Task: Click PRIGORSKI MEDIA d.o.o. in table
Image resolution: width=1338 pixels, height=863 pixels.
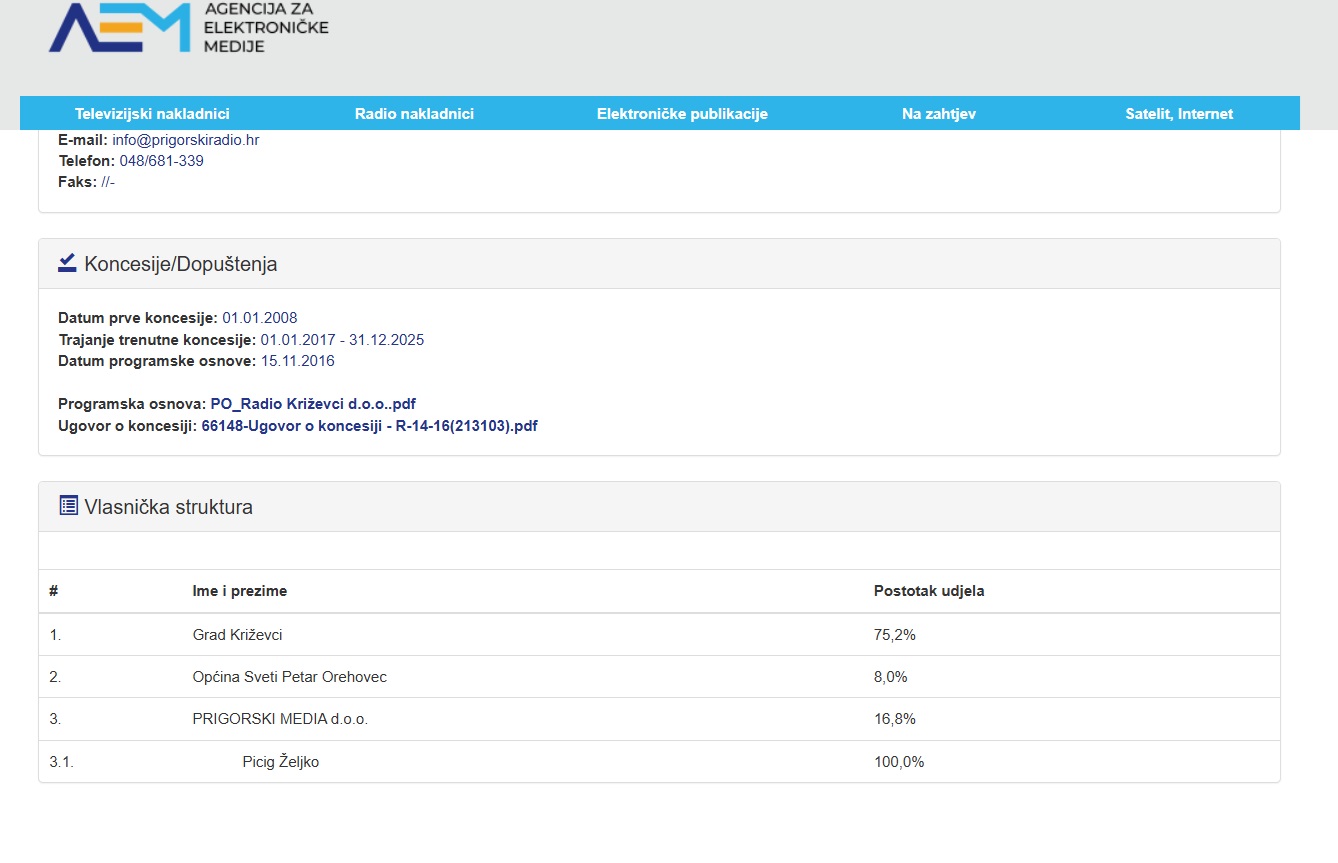Action: click(x=280, y=719)
